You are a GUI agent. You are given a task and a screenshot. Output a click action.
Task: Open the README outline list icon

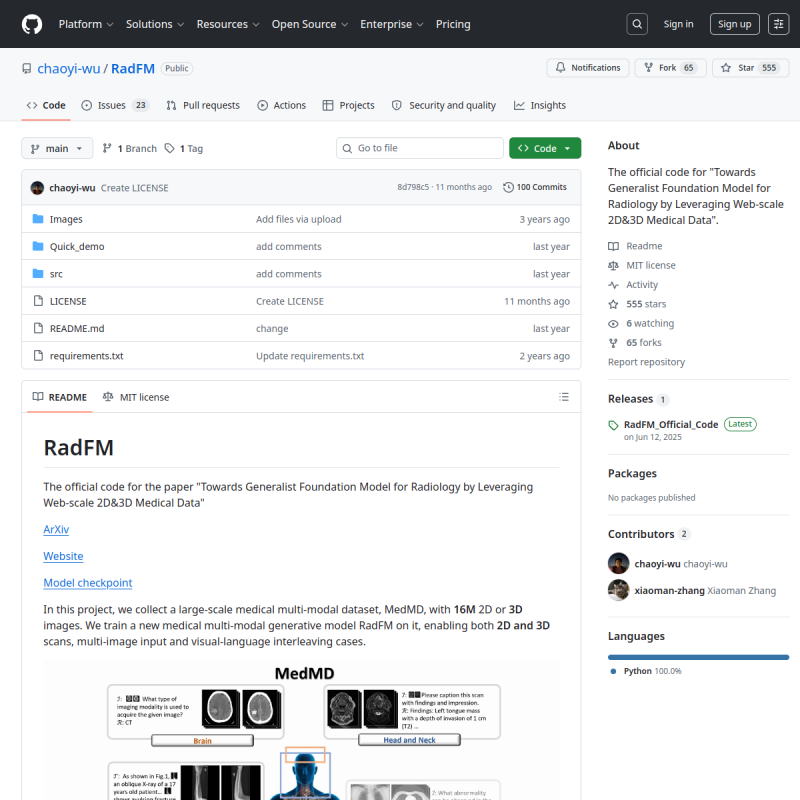click(564, 397)
